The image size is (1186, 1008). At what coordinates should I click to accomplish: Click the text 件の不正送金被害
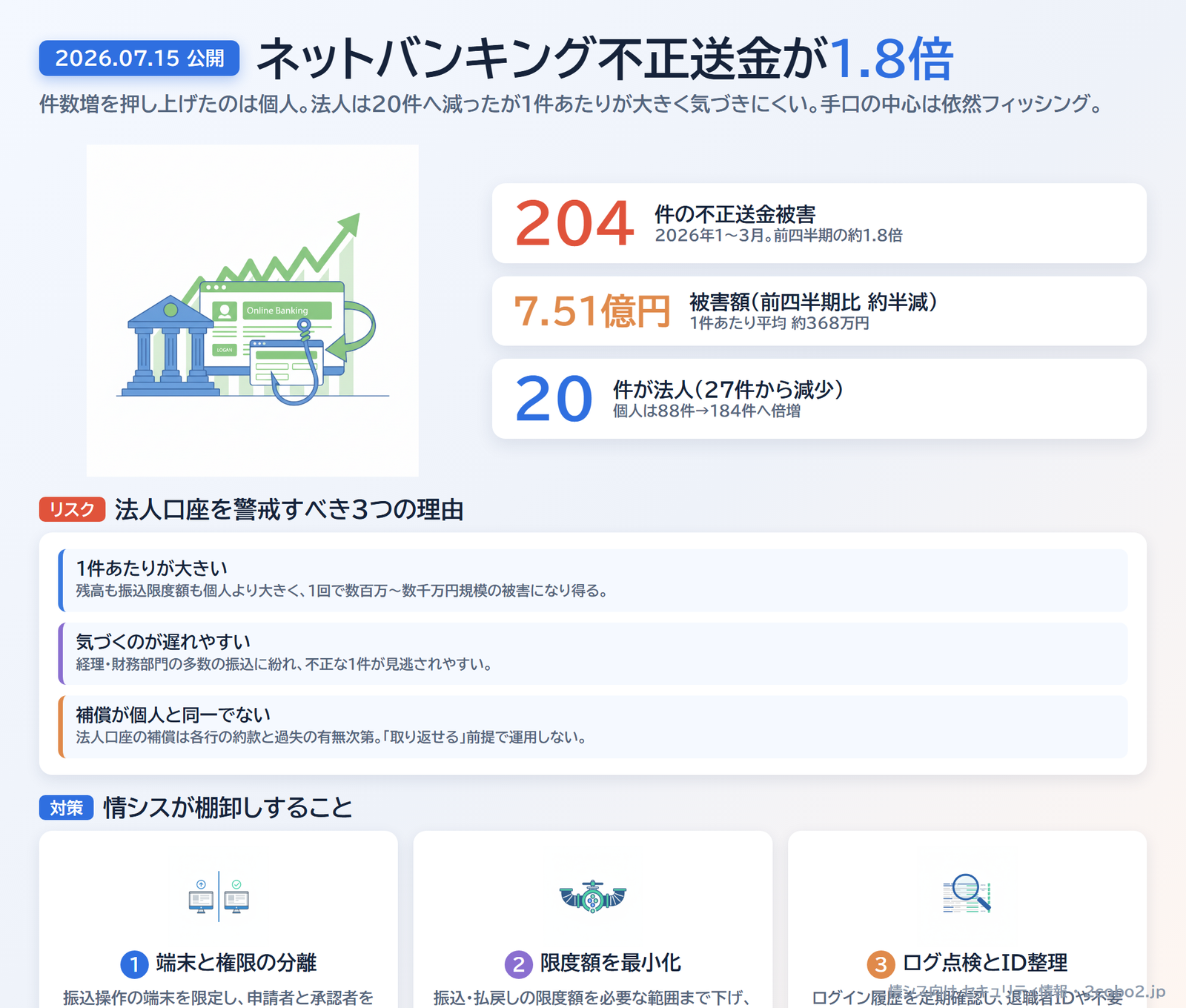click(x=735, y=214)
